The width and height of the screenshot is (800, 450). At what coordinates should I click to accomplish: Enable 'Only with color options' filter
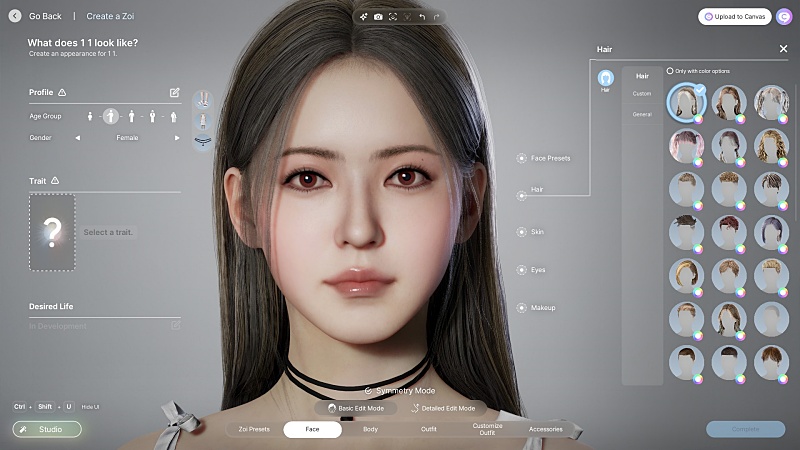[670, 71]
